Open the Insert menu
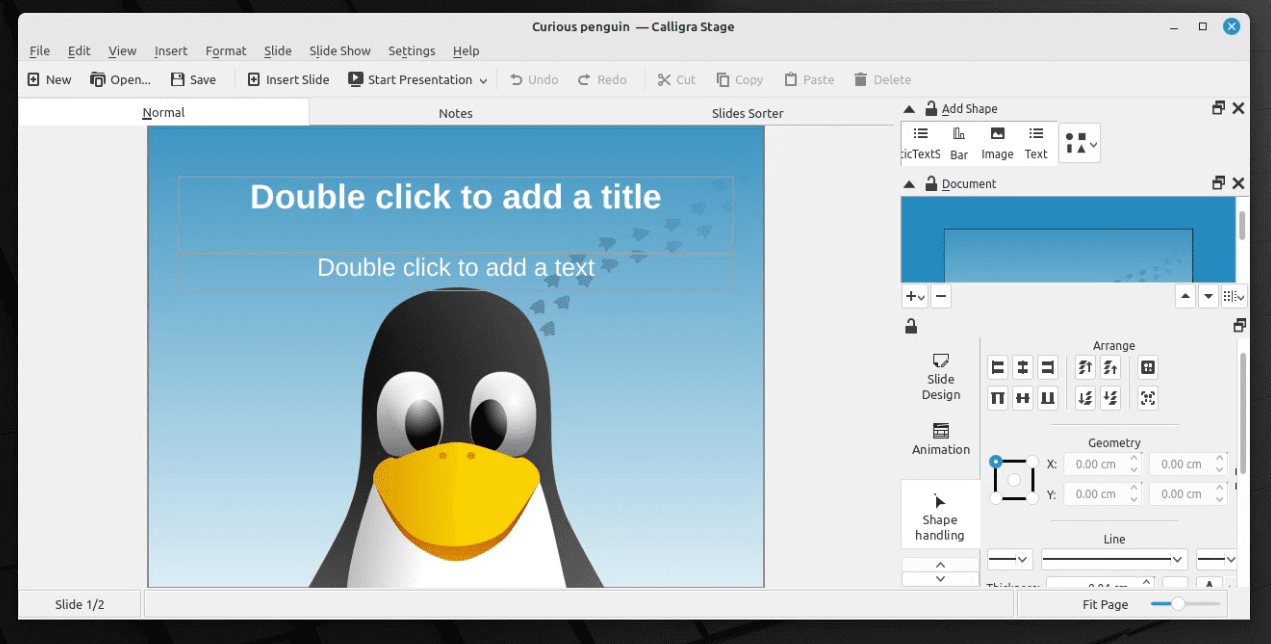The height and width of the screenshot is (644, 1271). tap(171, 51)
